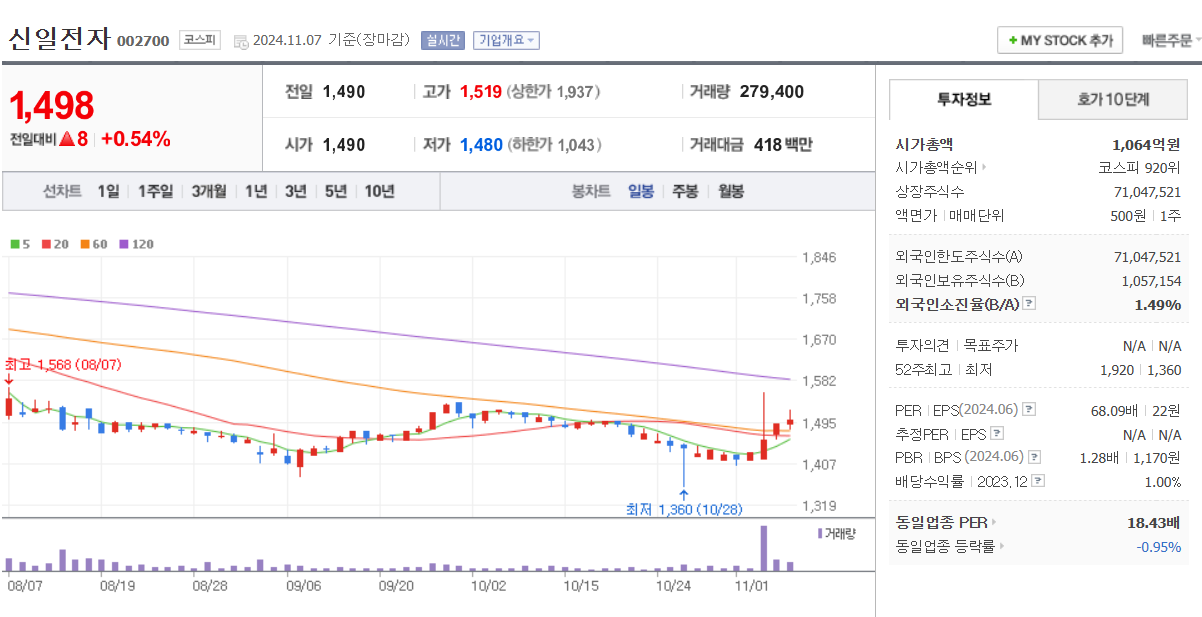Click the red up-triangle beside 전일대비
The image size is (1202, 617).
(x=67, y=139)
